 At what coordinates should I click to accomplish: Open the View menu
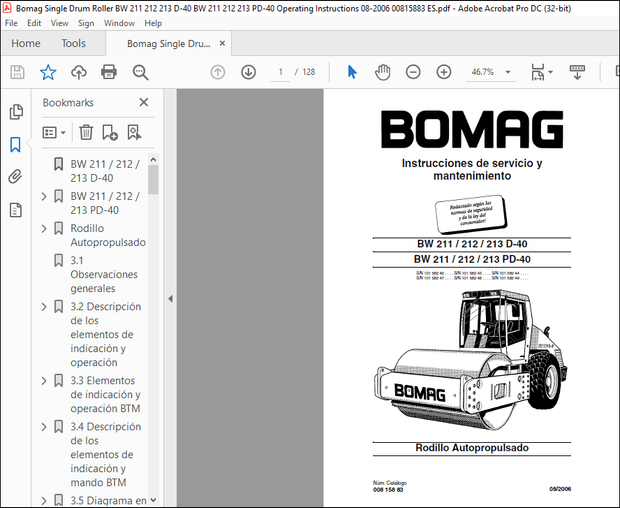(59, 23)
